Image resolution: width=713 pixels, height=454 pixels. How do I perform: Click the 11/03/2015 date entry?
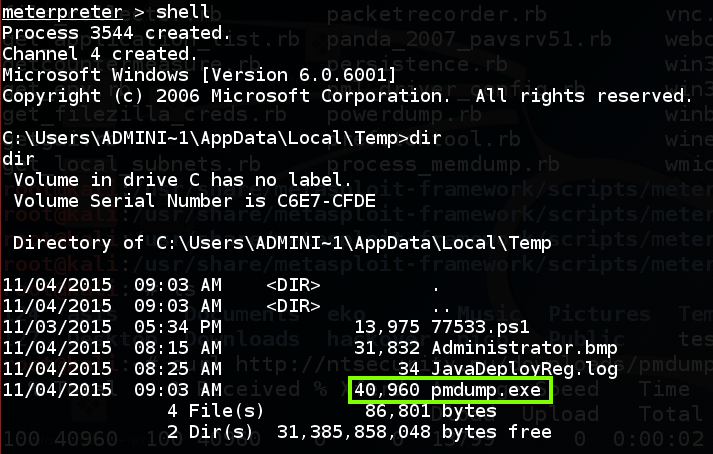click(x=58, y=328)
